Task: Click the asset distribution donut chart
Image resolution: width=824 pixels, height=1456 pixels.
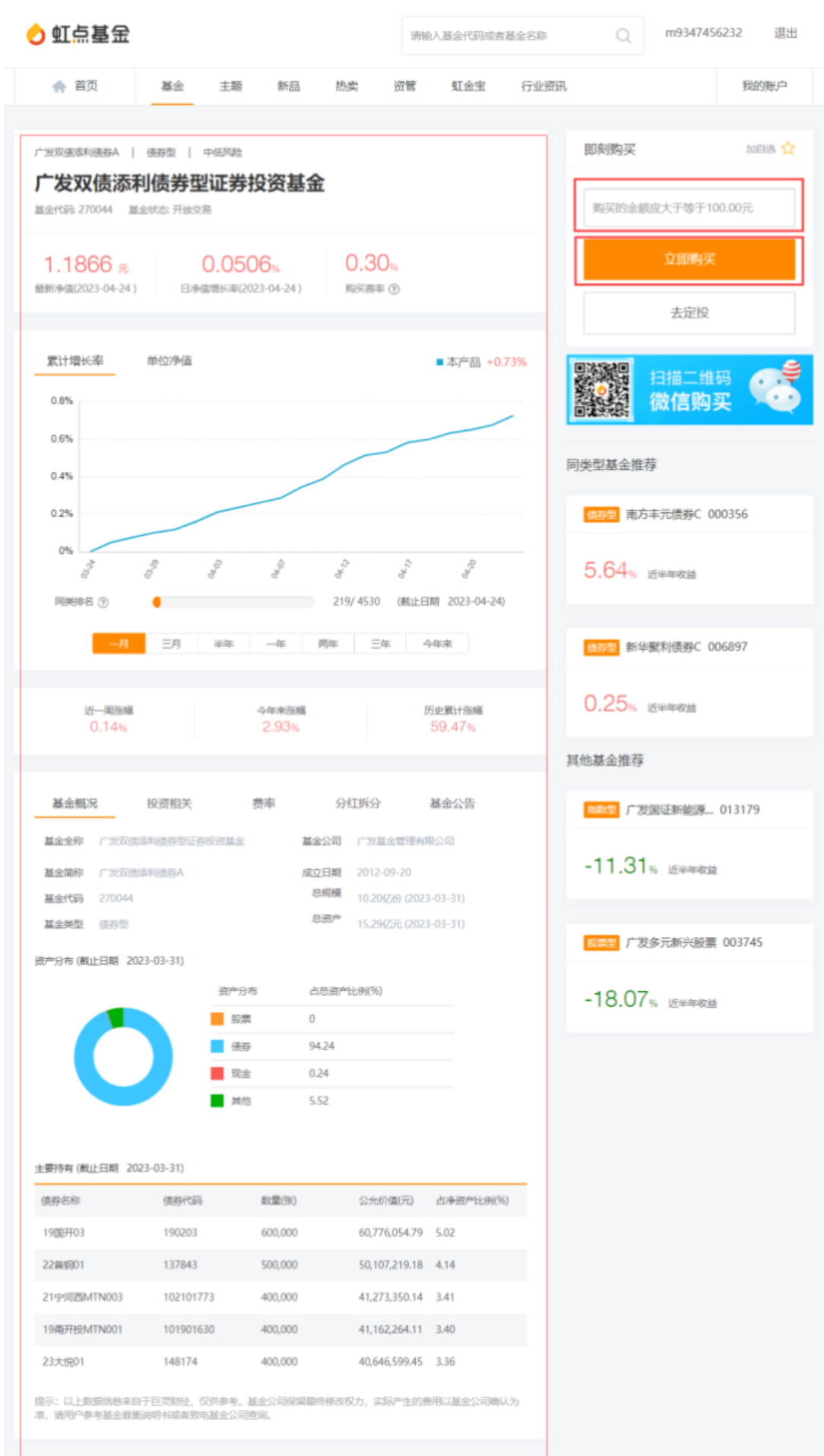Action: coord(123,1057)
